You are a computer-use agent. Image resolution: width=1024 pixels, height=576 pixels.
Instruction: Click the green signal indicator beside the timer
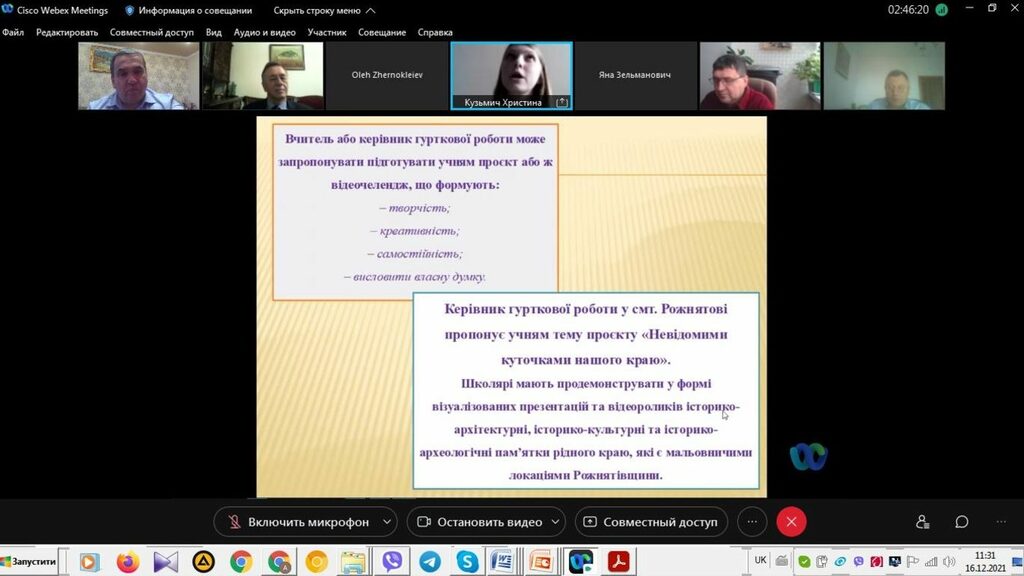coord(941,10)
